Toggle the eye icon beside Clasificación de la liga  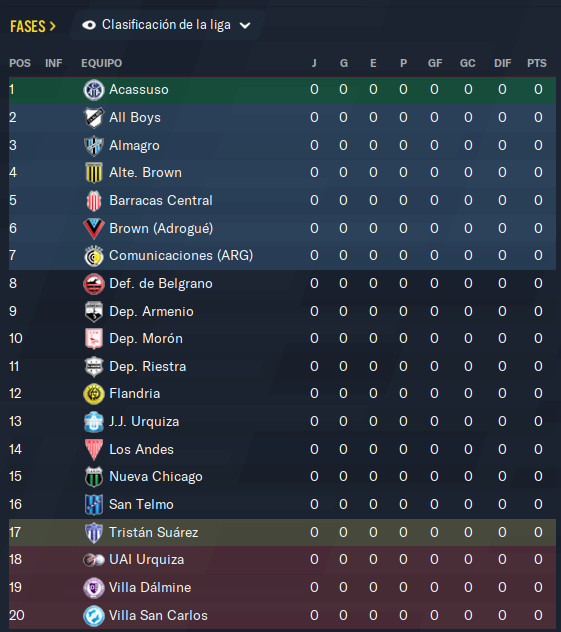[x=89, y=25]
